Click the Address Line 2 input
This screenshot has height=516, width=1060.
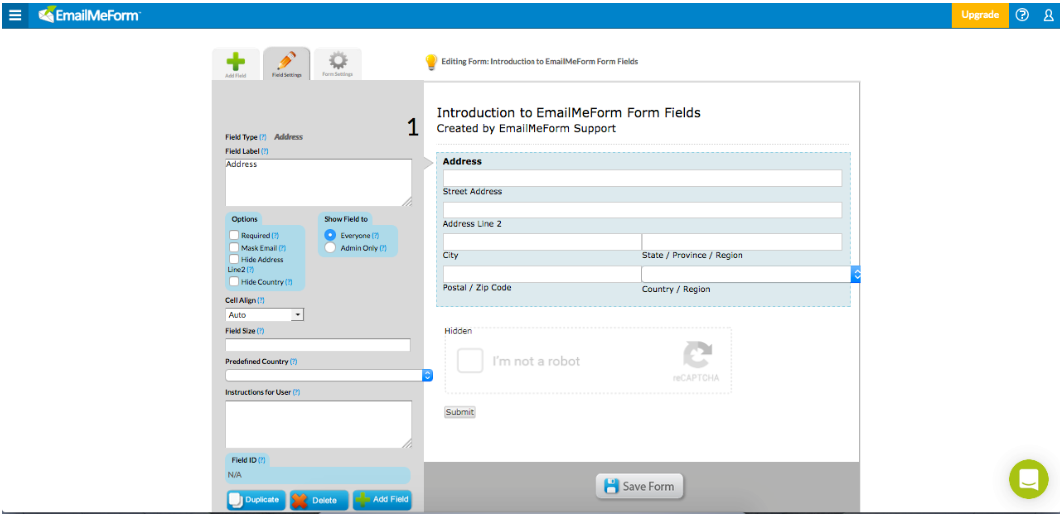642,210
